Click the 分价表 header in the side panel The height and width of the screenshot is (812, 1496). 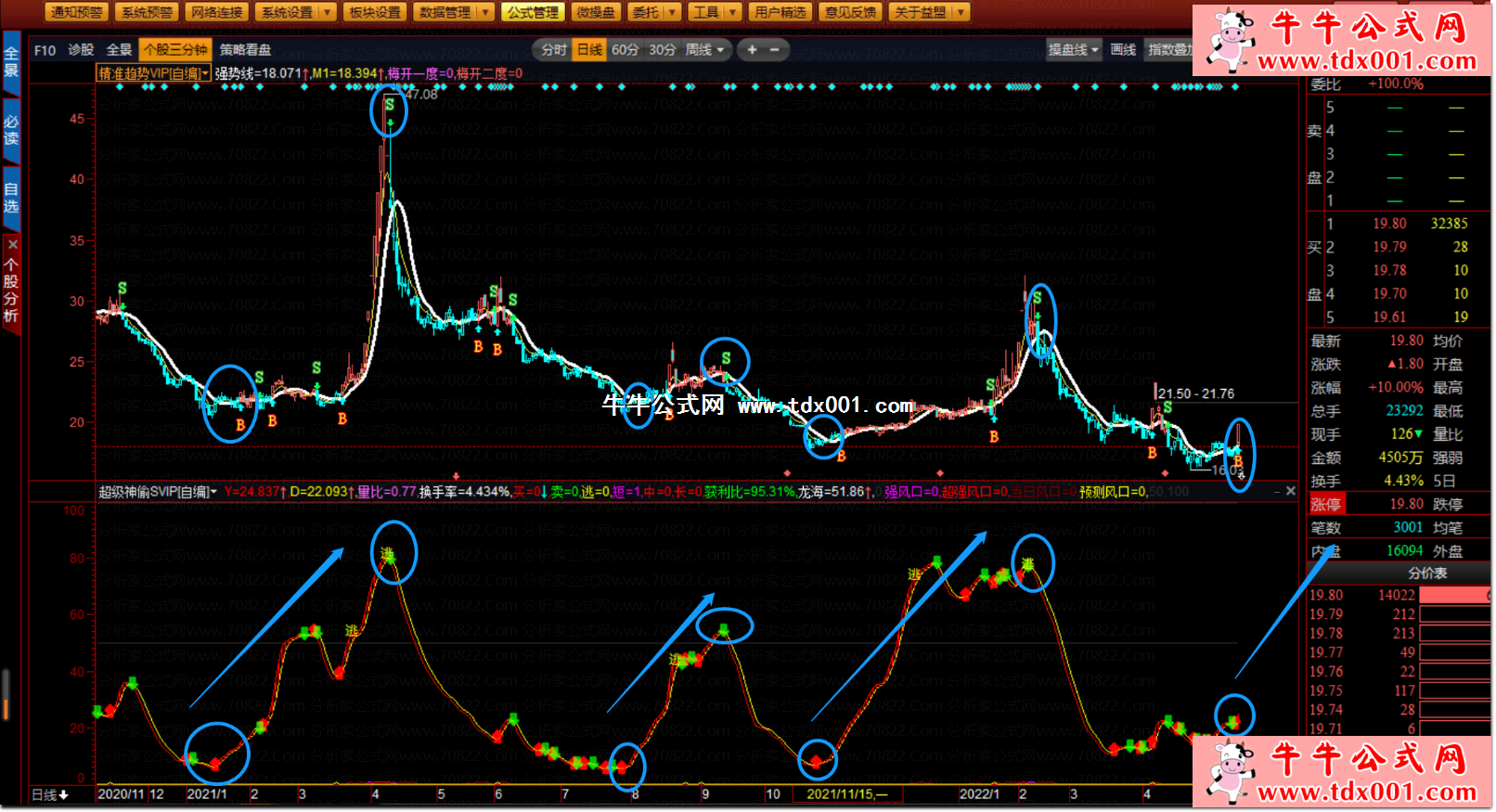(1427, 574)
